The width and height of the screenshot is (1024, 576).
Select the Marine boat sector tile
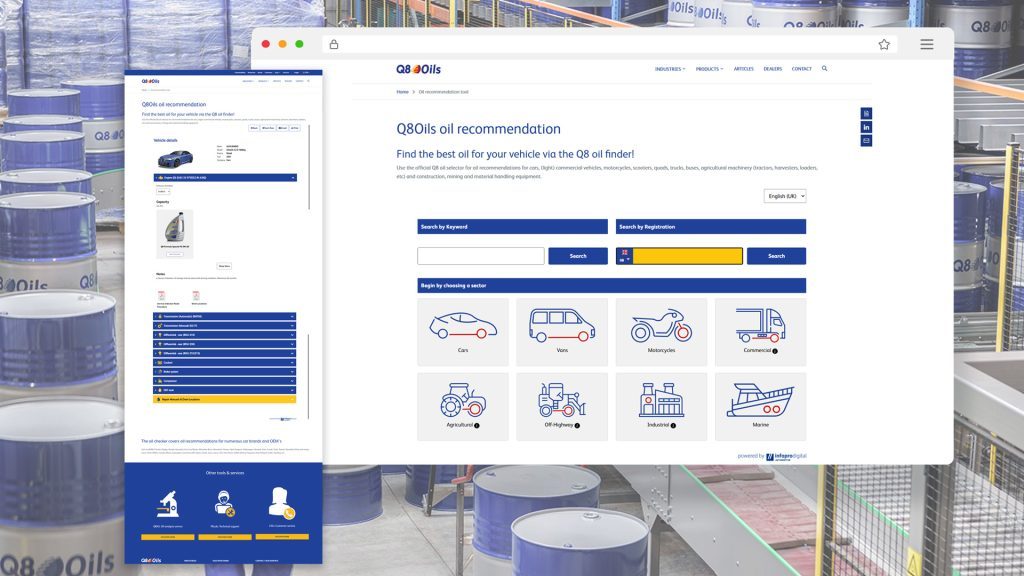click(x=760, y=406)
